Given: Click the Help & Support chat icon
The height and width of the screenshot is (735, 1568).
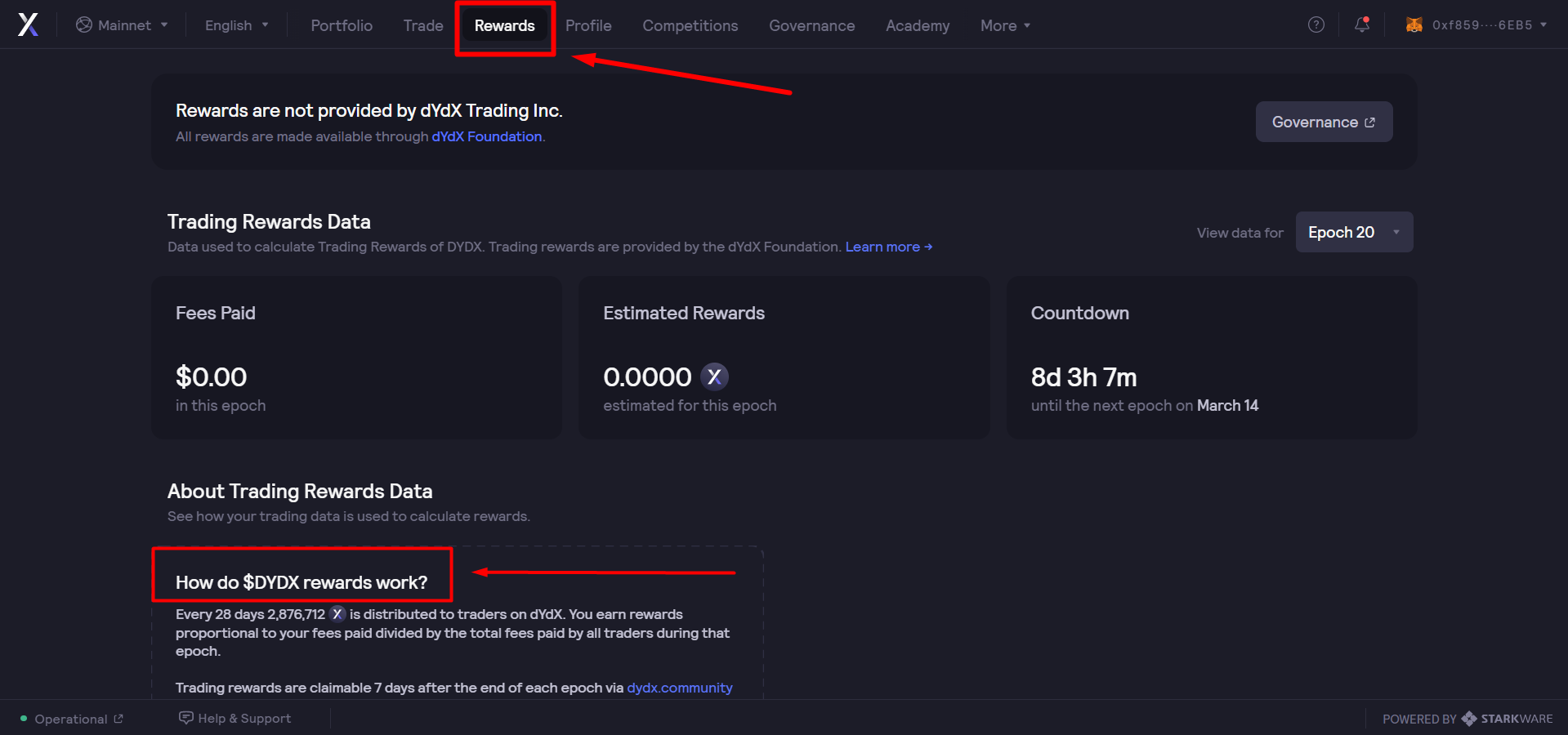Looking at the screenshot, I should pos(185,718).
